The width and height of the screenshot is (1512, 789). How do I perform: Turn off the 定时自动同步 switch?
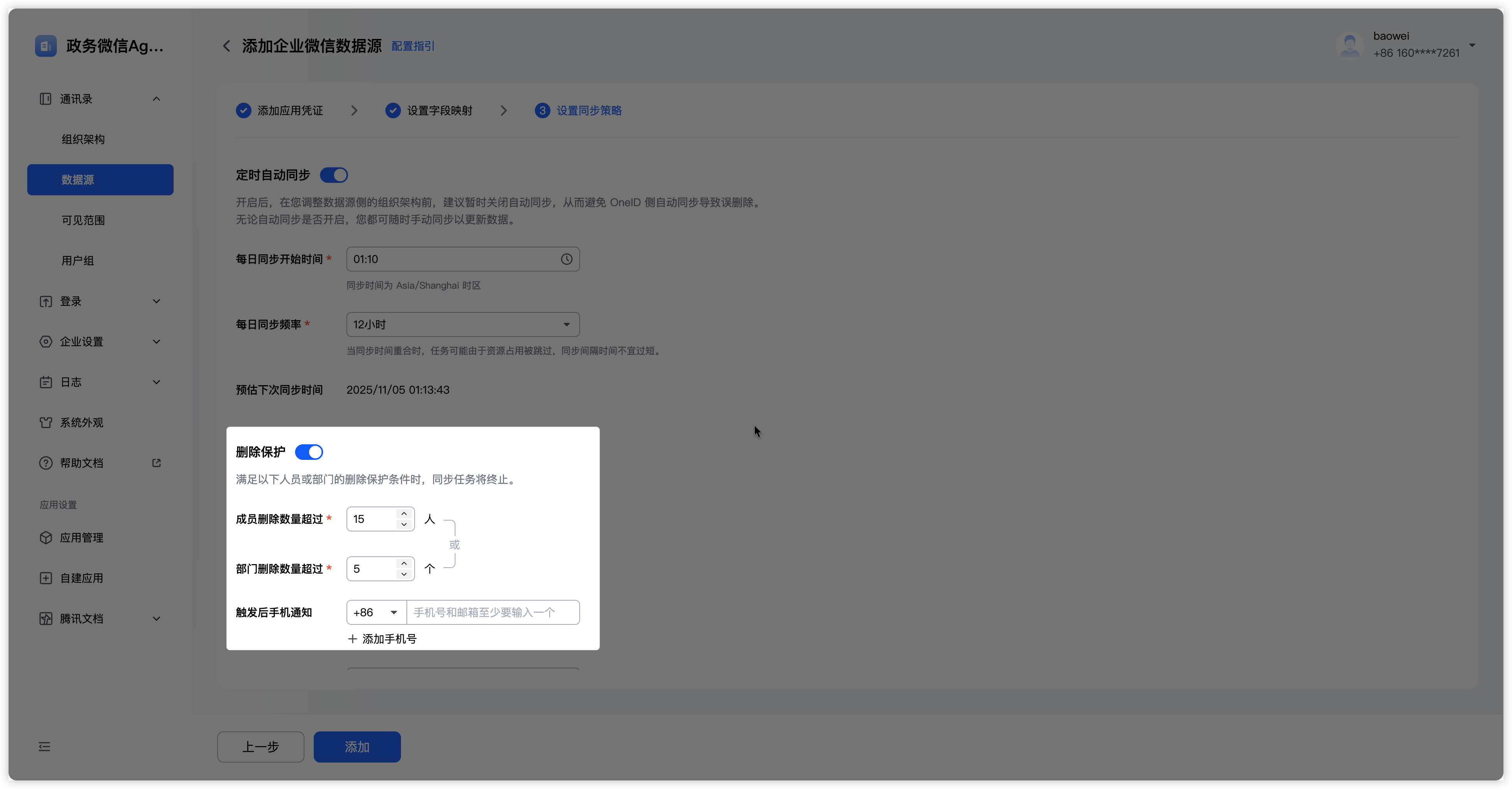click(x=334, y=175)
